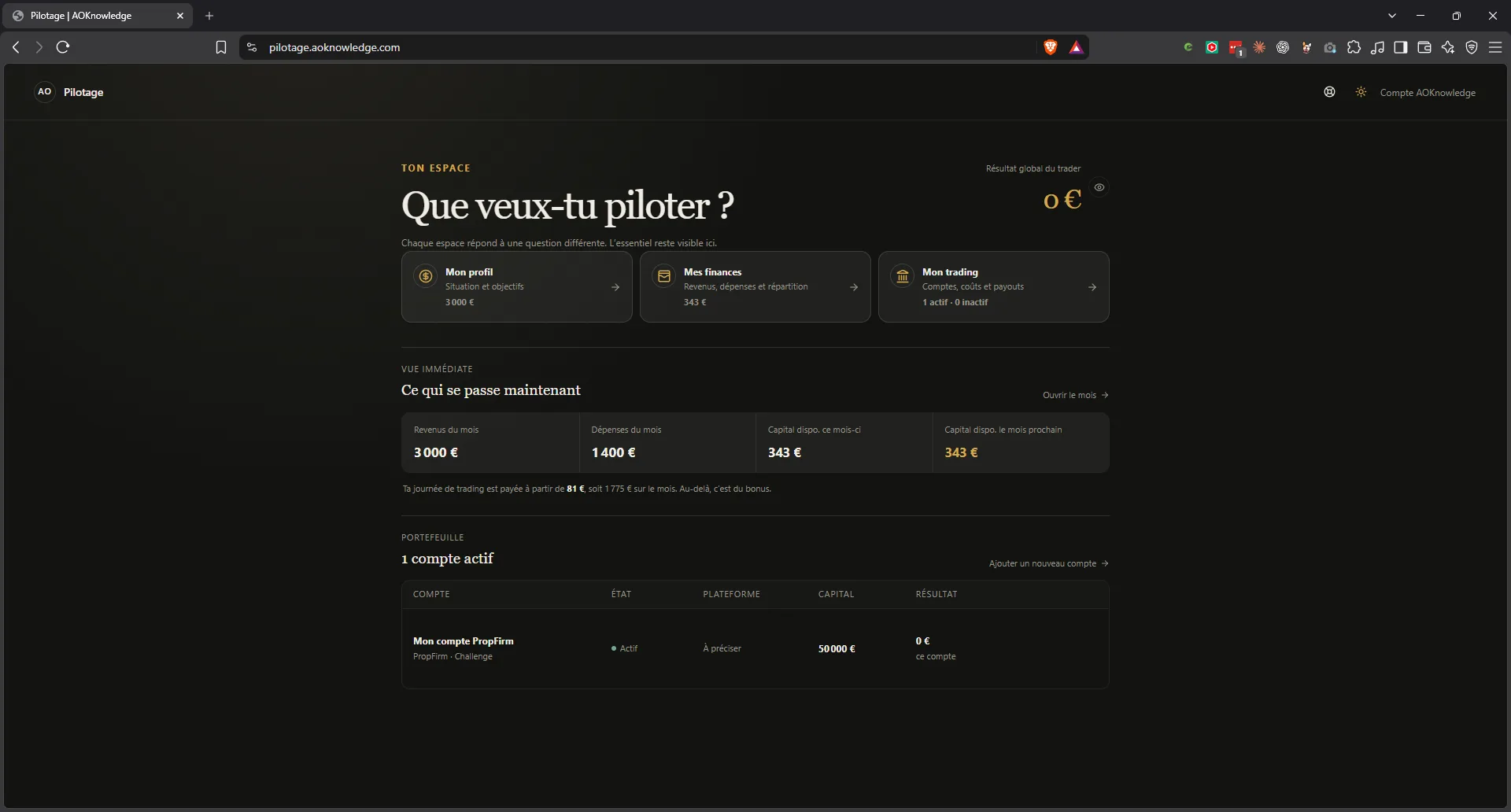The height and width of the screenshot is (812, 1511).
Task: Open the "Ouvrir le mois" link
Action: [x=1076, y=395]
